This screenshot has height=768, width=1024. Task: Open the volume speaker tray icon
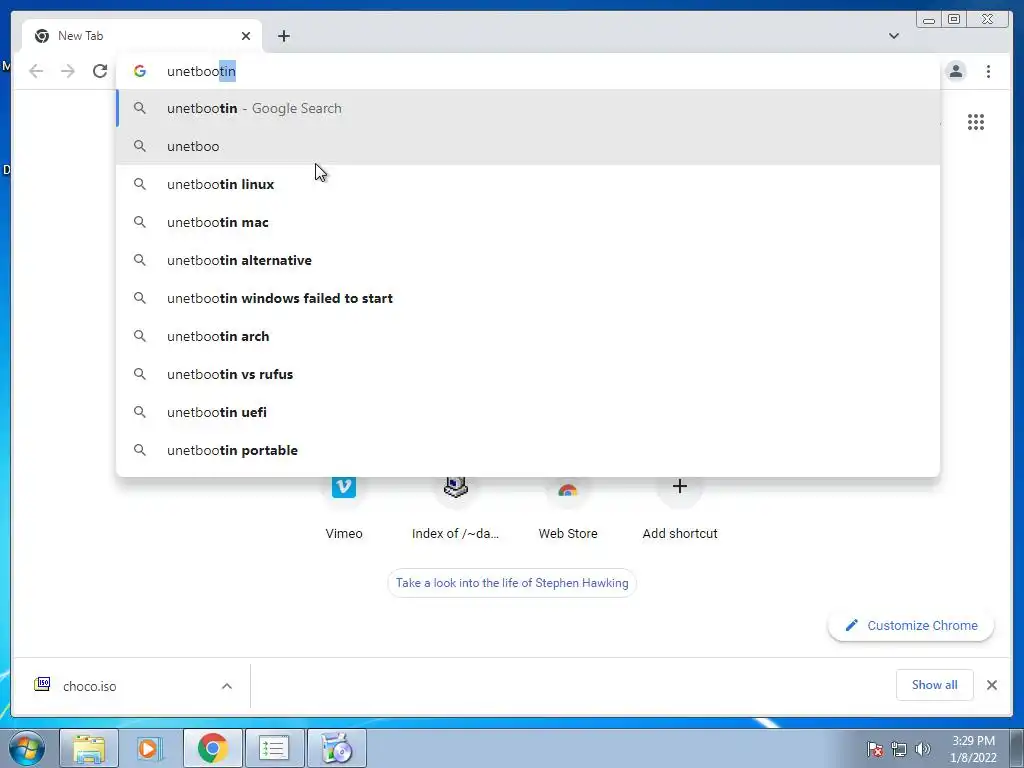(x=922, y=749)
